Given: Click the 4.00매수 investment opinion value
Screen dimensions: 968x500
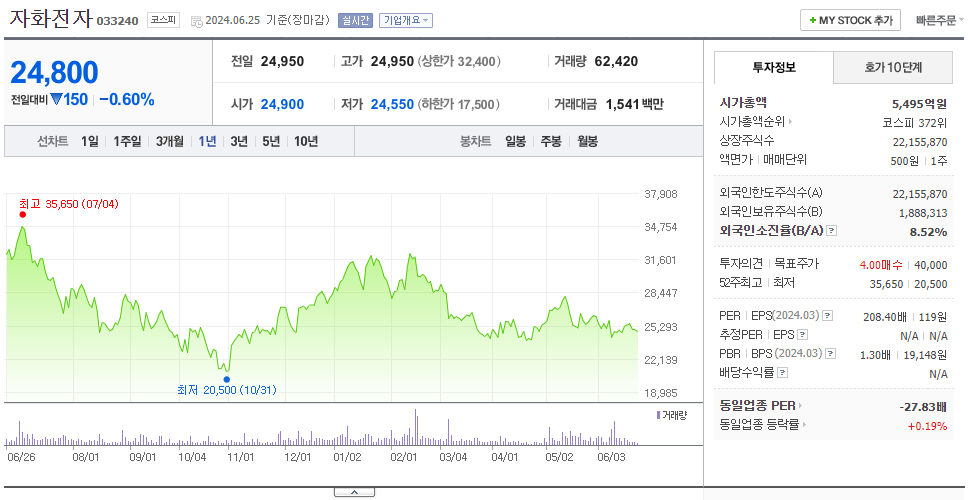Looking at the screenshot, I should [881, 265].
